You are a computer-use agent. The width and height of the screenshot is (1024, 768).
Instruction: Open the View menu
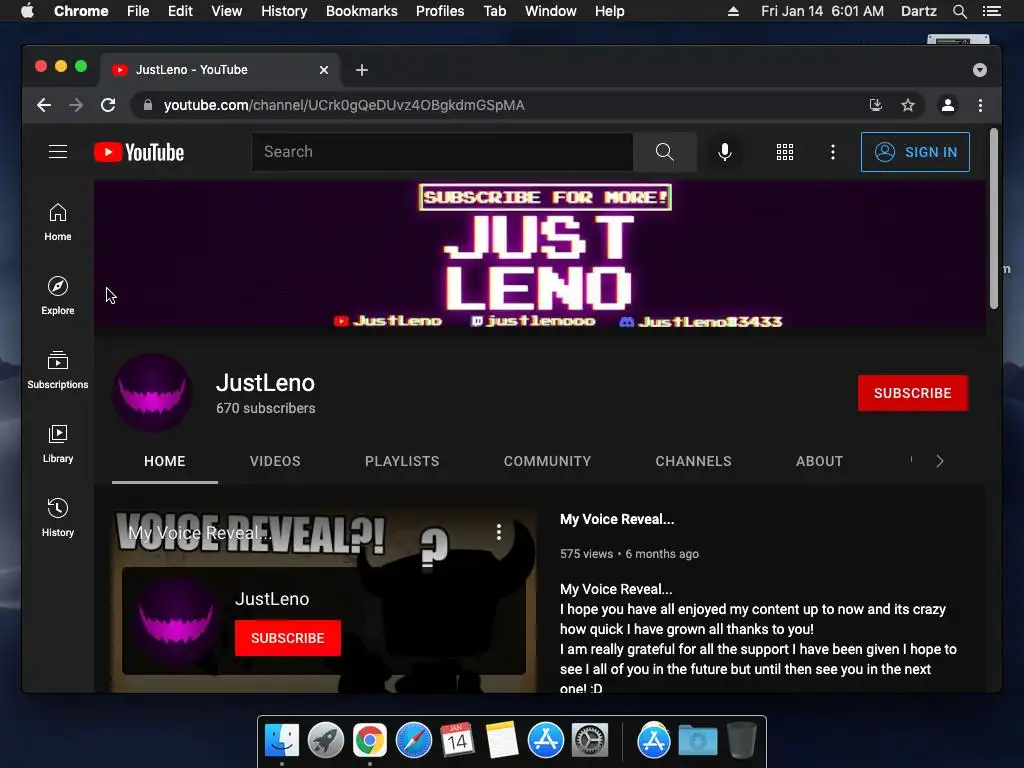click(227, 11)
